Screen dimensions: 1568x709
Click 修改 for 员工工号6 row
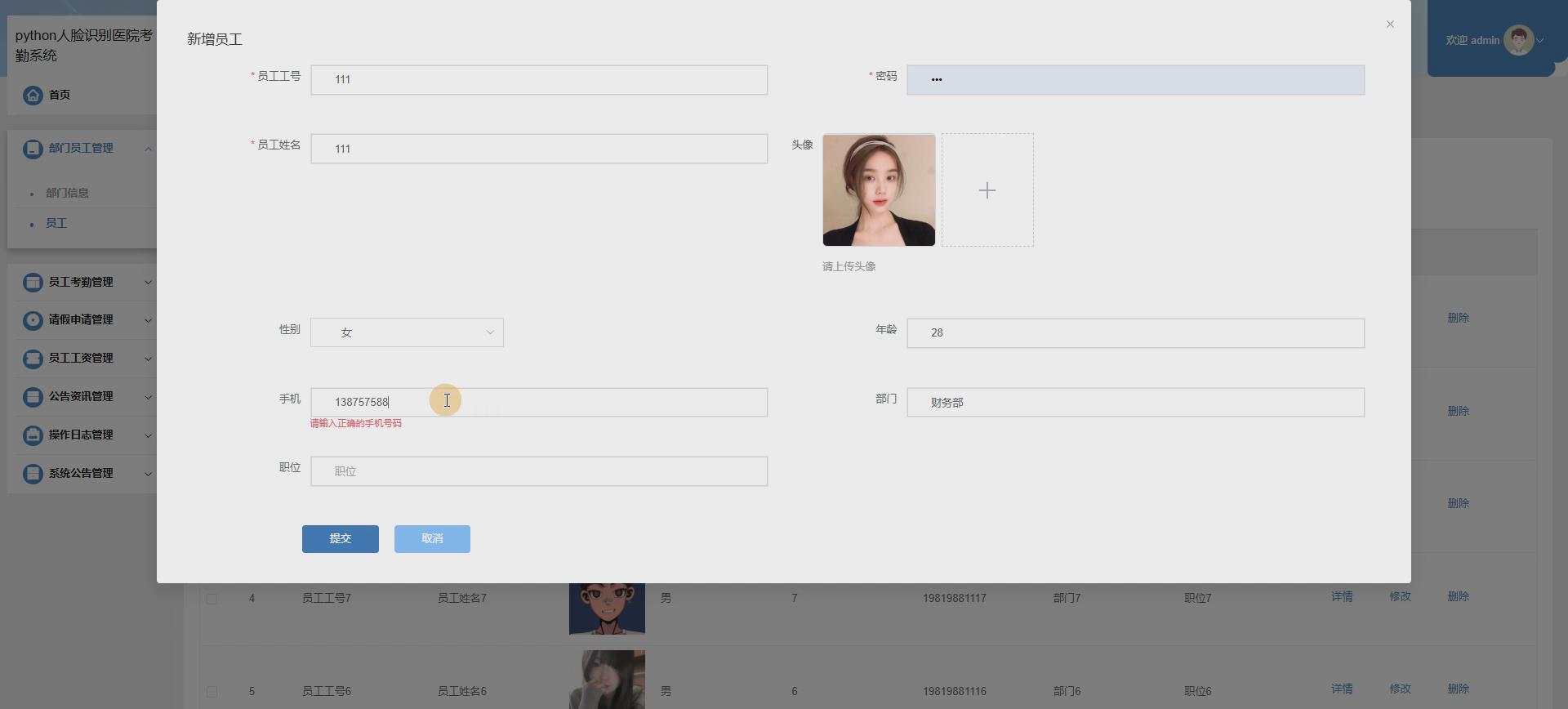(1401, 689)
